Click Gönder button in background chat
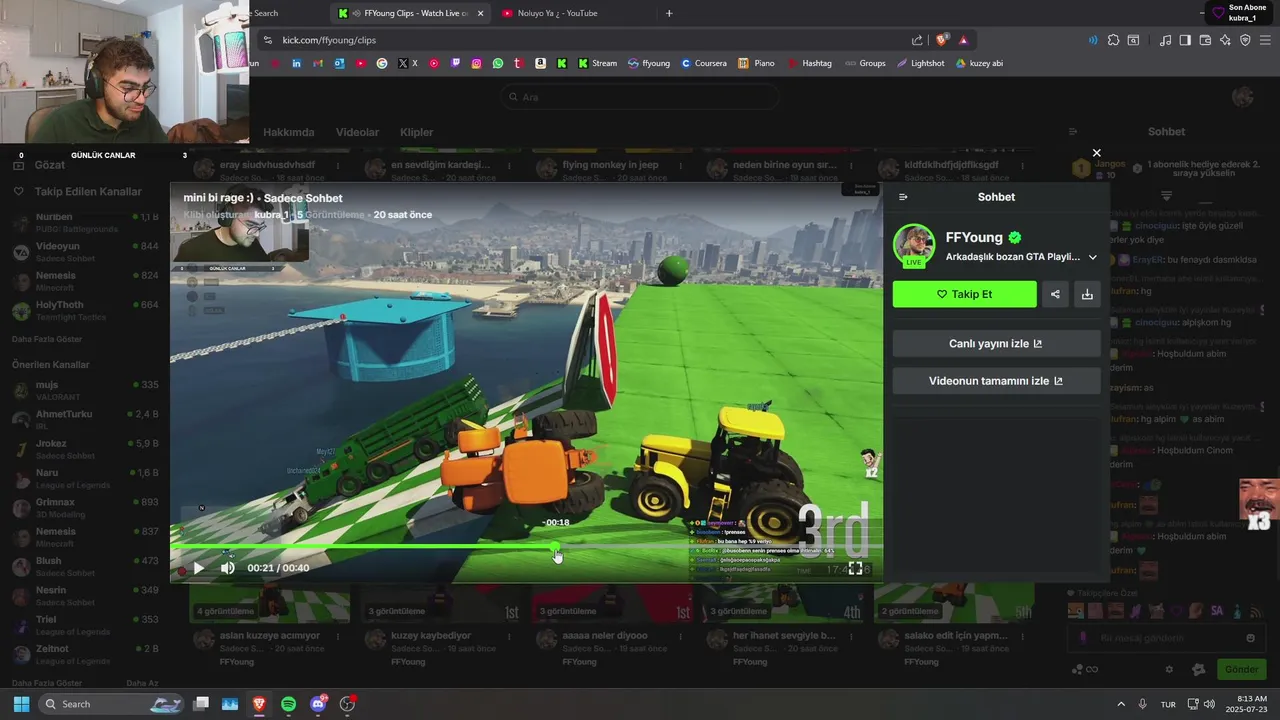Viewport: 1280px width, 720px height. [1242, 669]
